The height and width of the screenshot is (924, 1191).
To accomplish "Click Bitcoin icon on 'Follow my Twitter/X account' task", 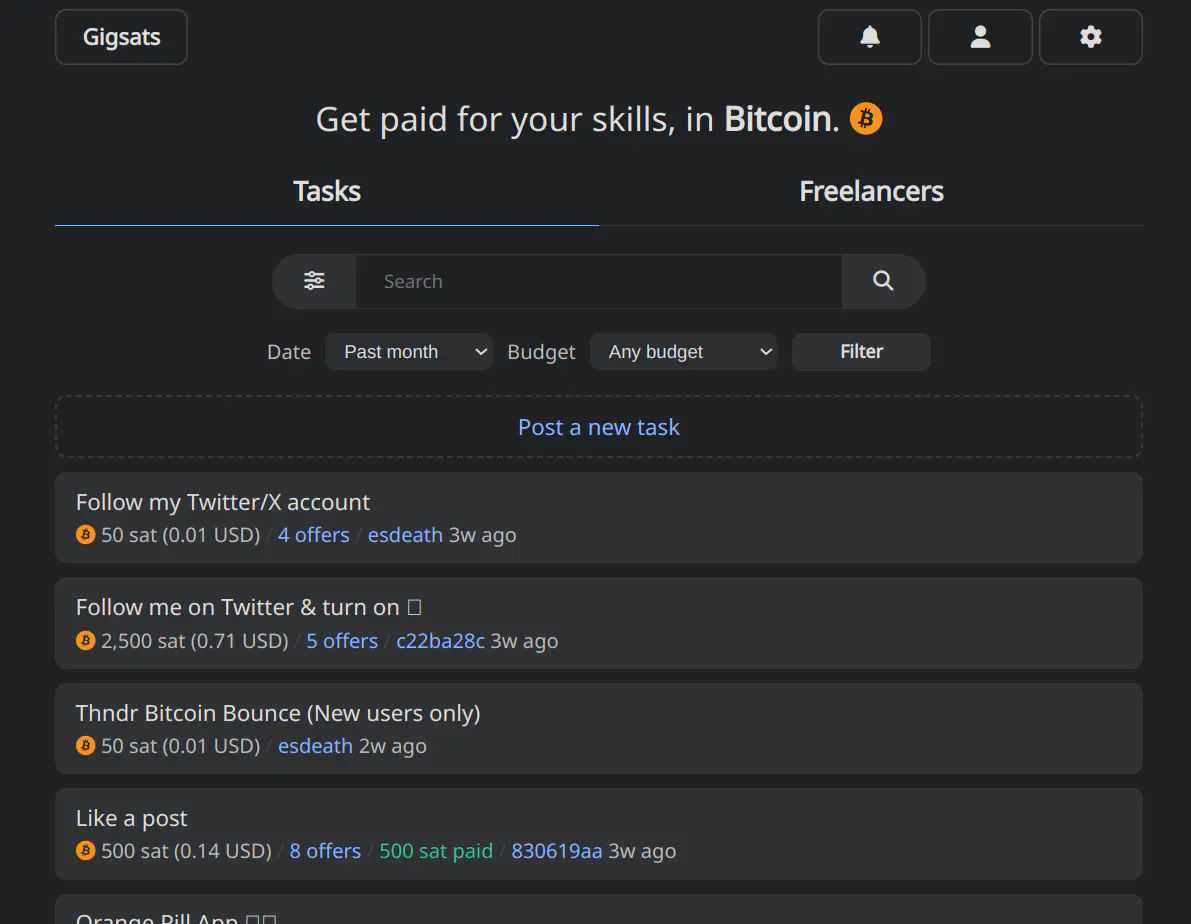I will point(86,534).
